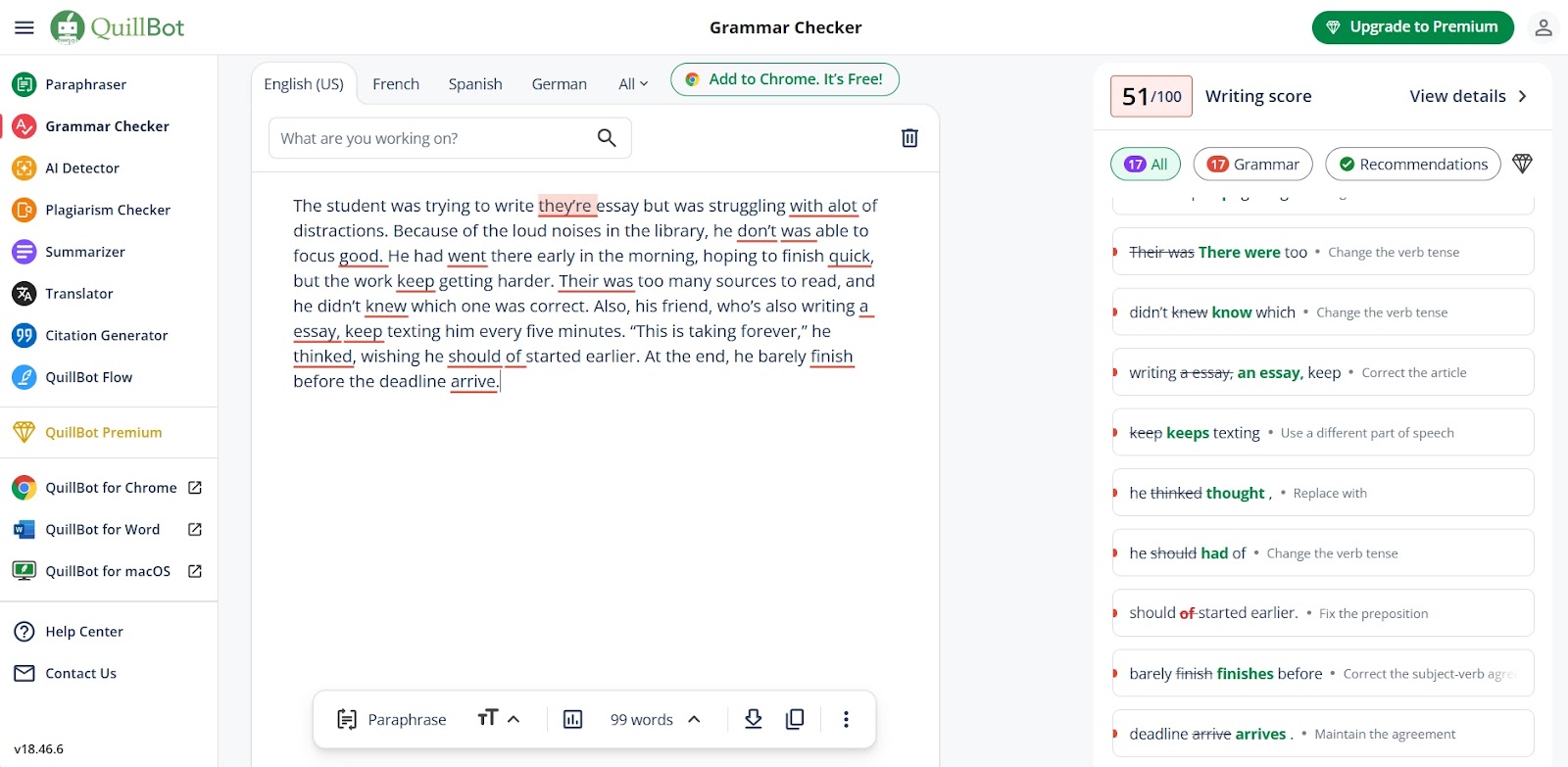1568x767 pixels.
Task: Click the QuillBot logo
Action: point(118,27)
